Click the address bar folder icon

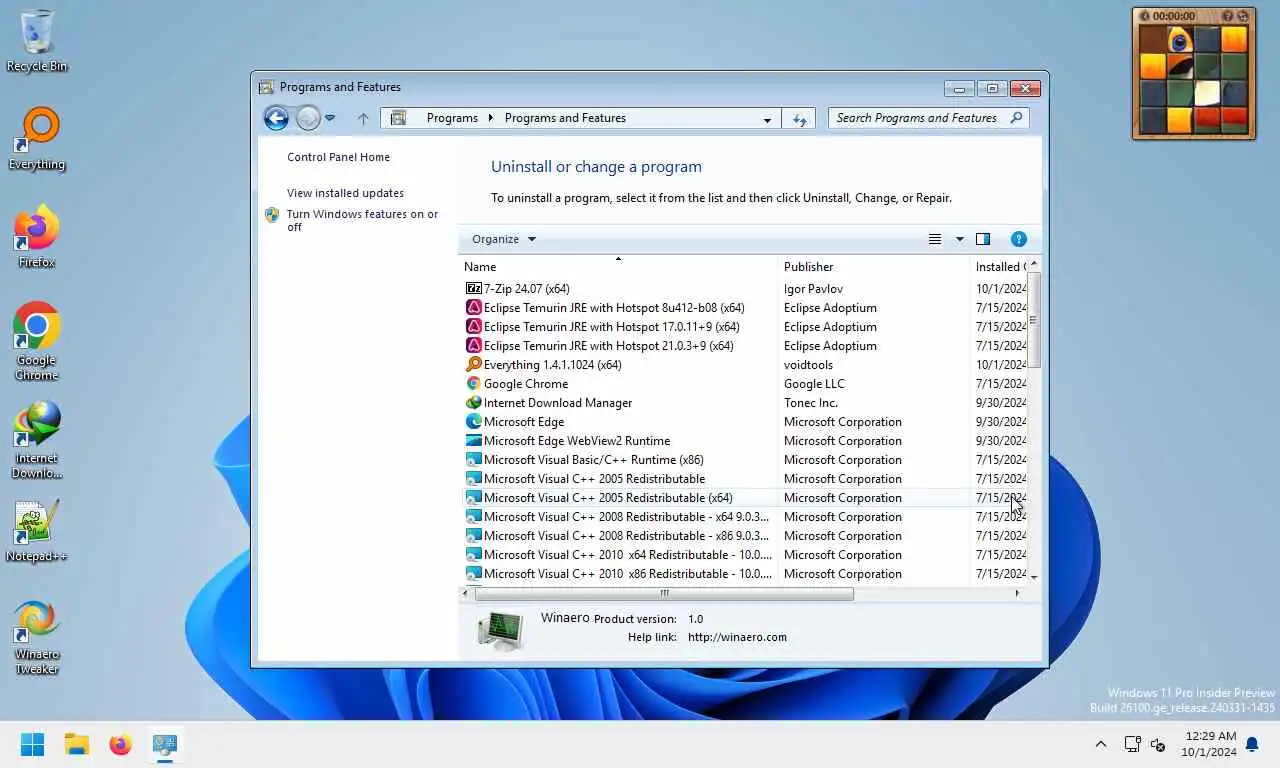(x=398, y=118)
